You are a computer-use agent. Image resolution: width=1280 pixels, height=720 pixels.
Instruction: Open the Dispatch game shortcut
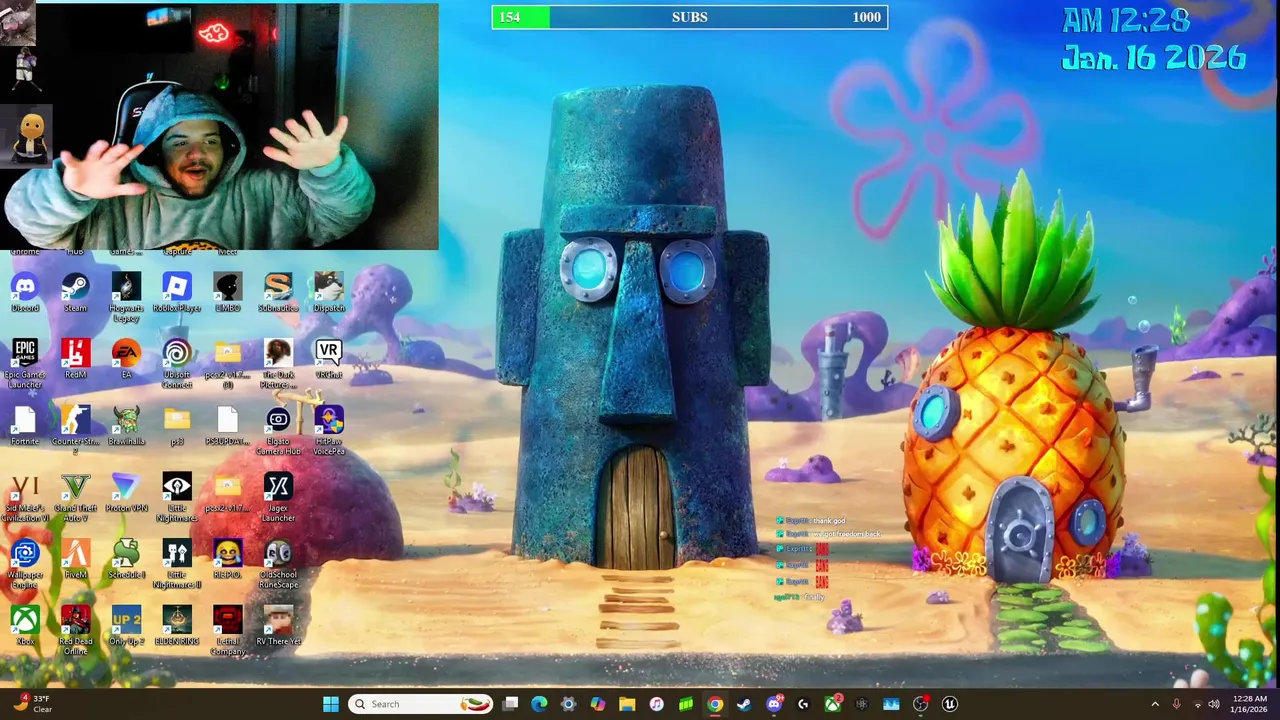pyautogui.click(x=329, y=292)
